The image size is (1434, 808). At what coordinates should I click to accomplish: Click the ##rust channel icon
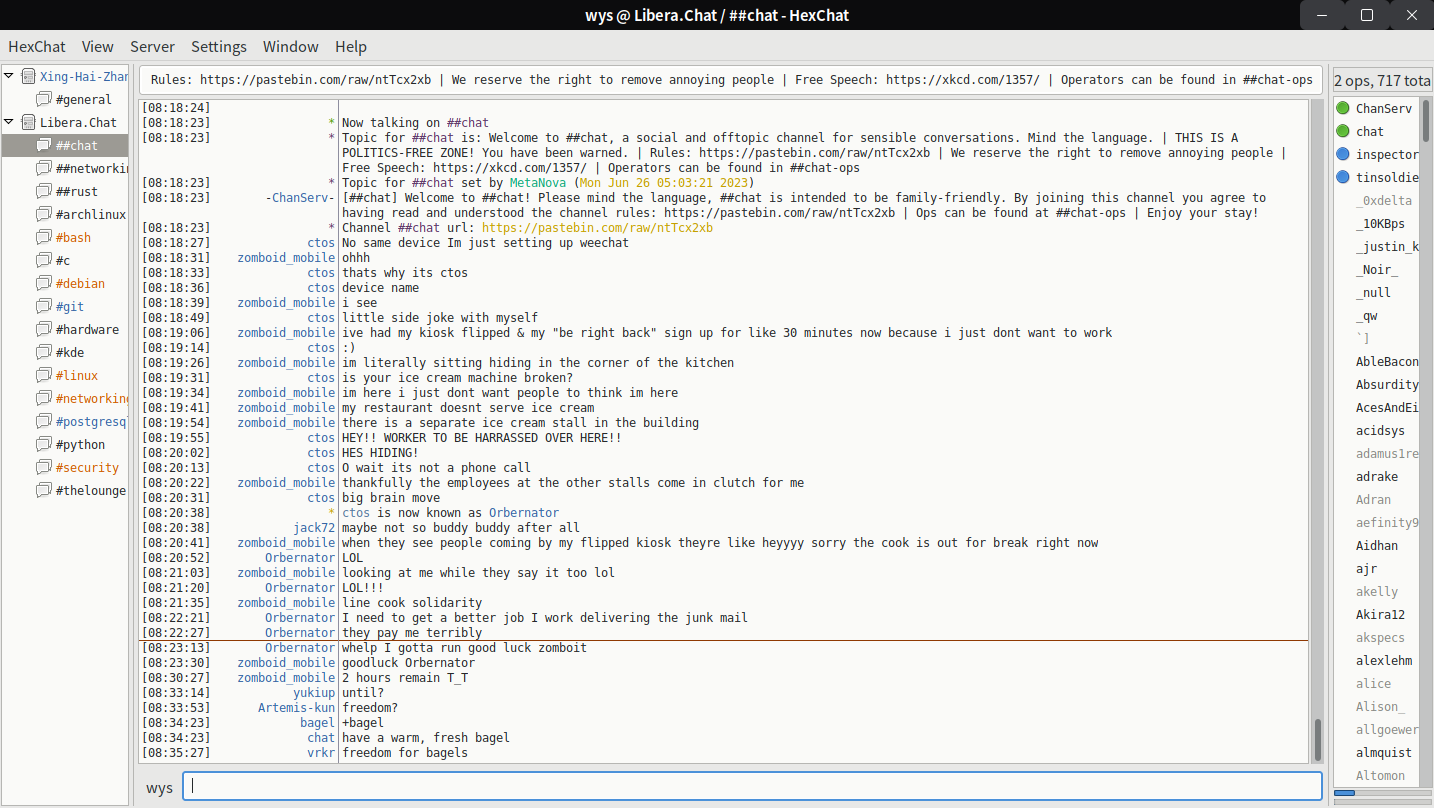[x=44, y=191]
